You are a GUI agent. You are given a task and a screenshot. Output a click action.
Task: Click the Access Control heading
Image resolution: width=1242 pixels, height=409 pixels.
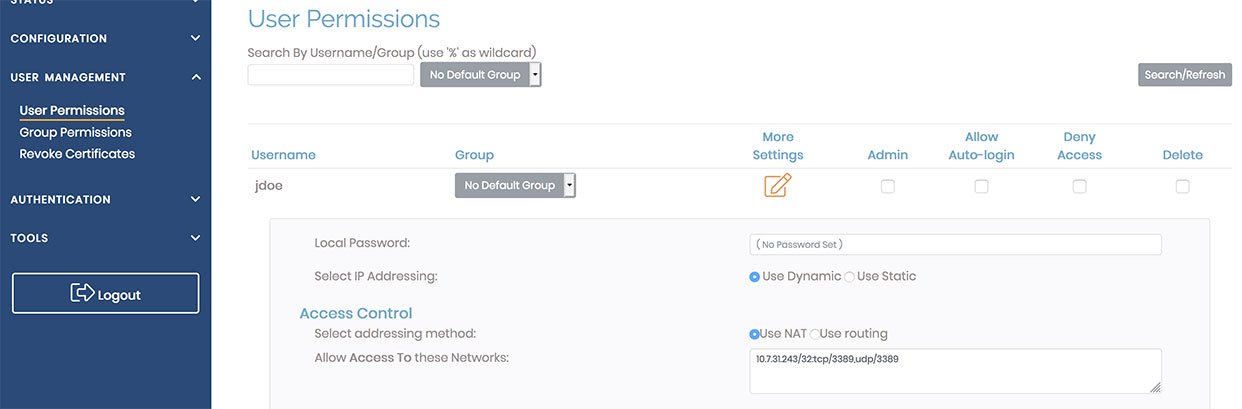pyautogui.click(x=356, y=313)
